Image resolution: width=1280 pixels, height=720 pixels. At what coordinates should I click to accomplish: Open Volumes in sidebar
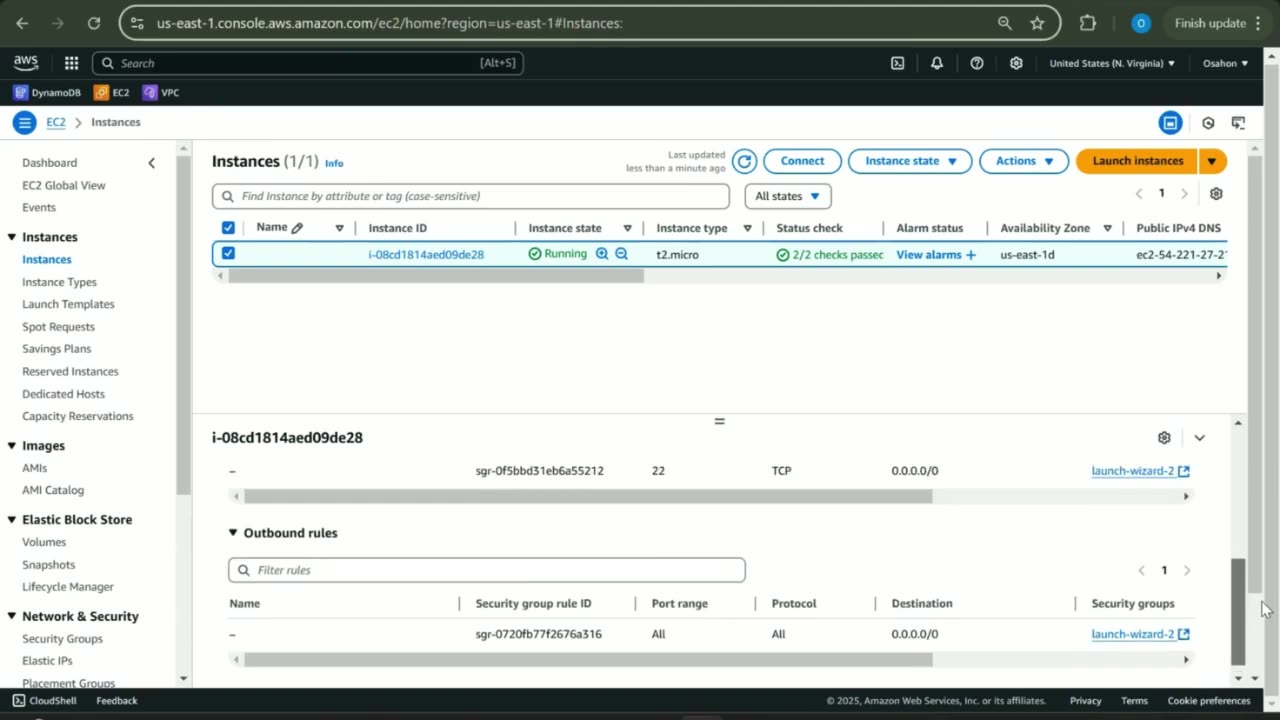[44, 542]
